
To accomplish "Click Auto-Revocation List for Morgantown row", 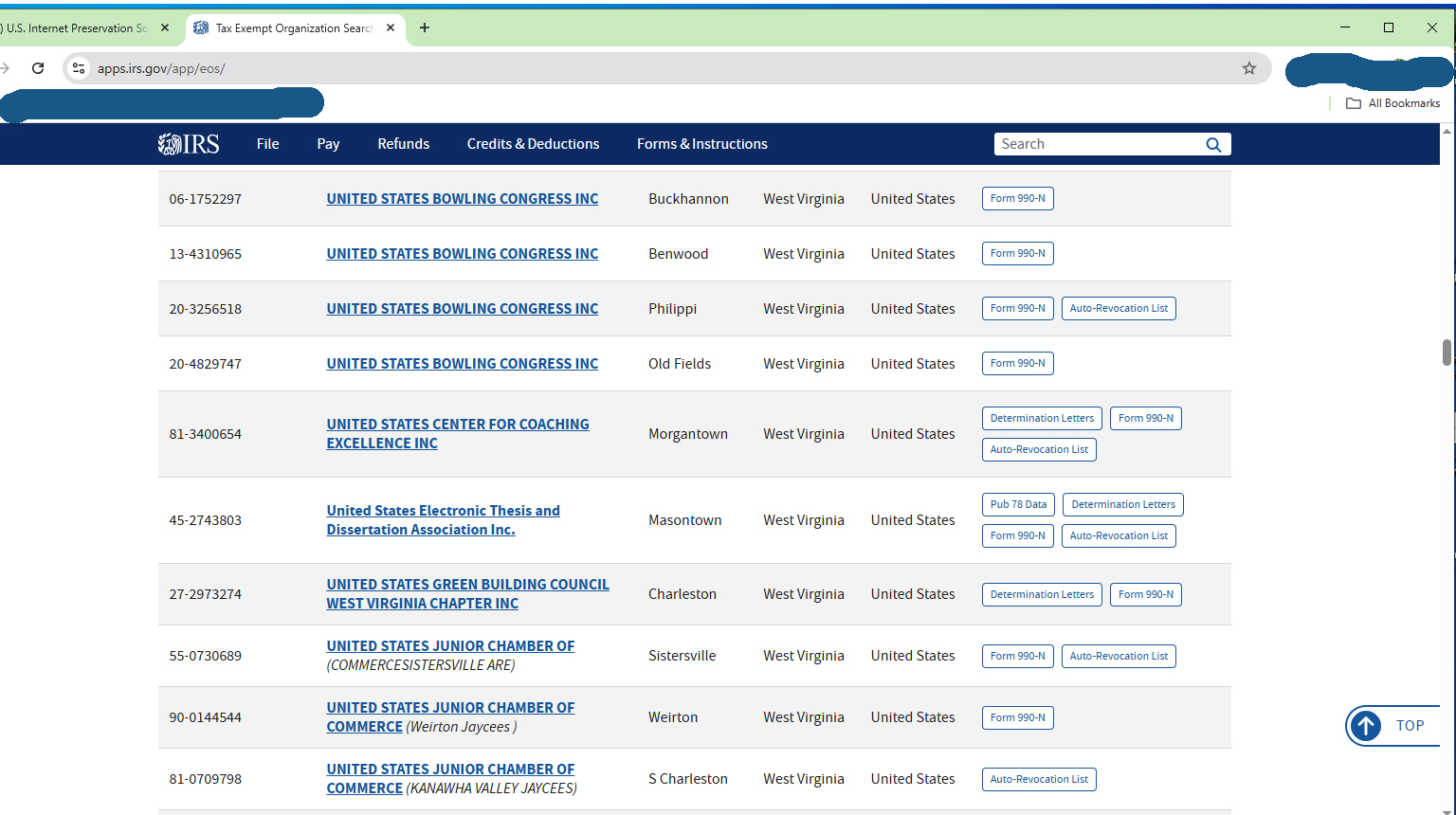I will [1039, 450].
